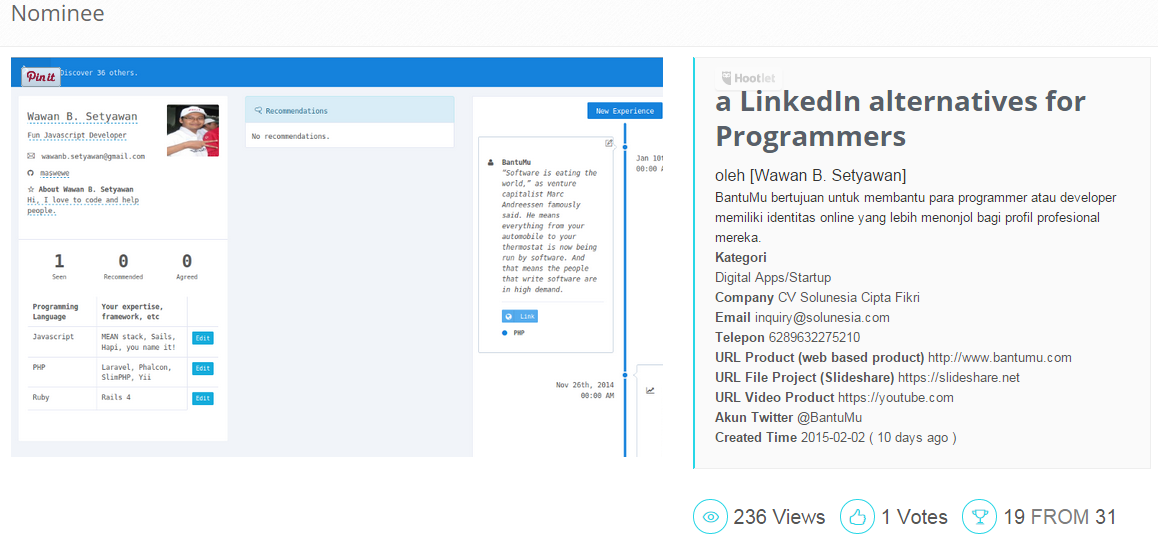Click the GitHub icon beside maswewe
Image resolution: width=1158 pixels, height=542 pixels.
(31, 173)
